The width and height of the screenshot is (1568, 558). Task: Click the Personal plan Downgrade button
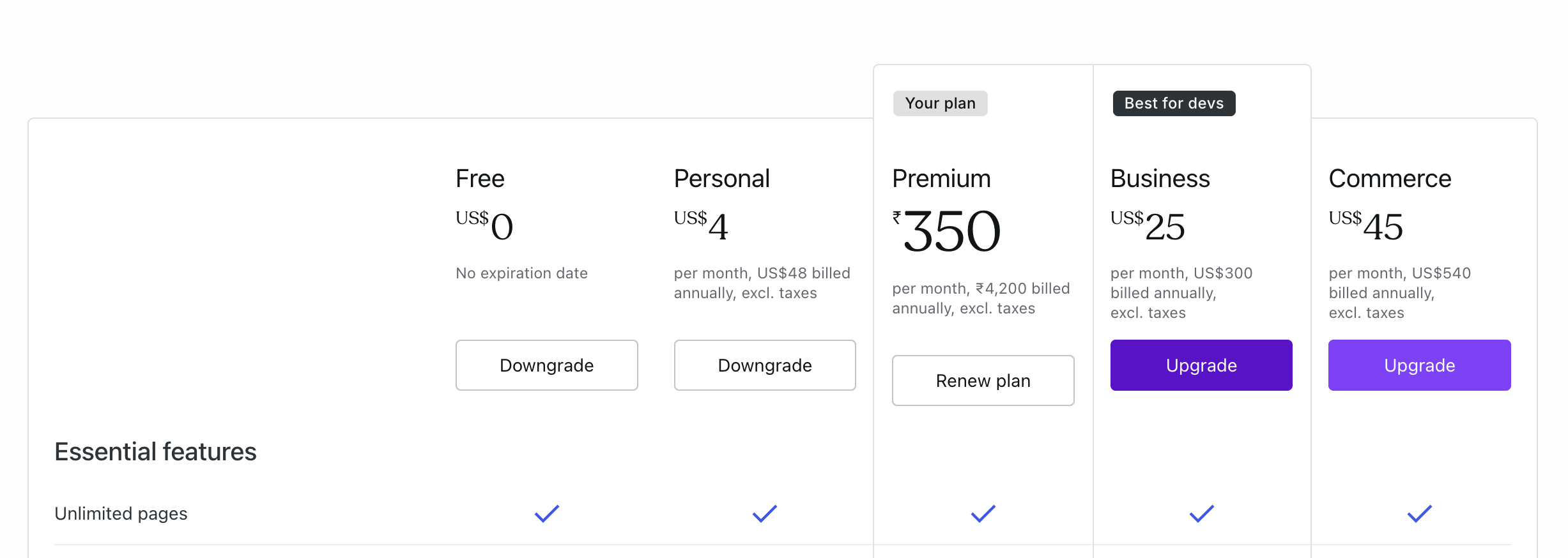click(x=765, y=365)
